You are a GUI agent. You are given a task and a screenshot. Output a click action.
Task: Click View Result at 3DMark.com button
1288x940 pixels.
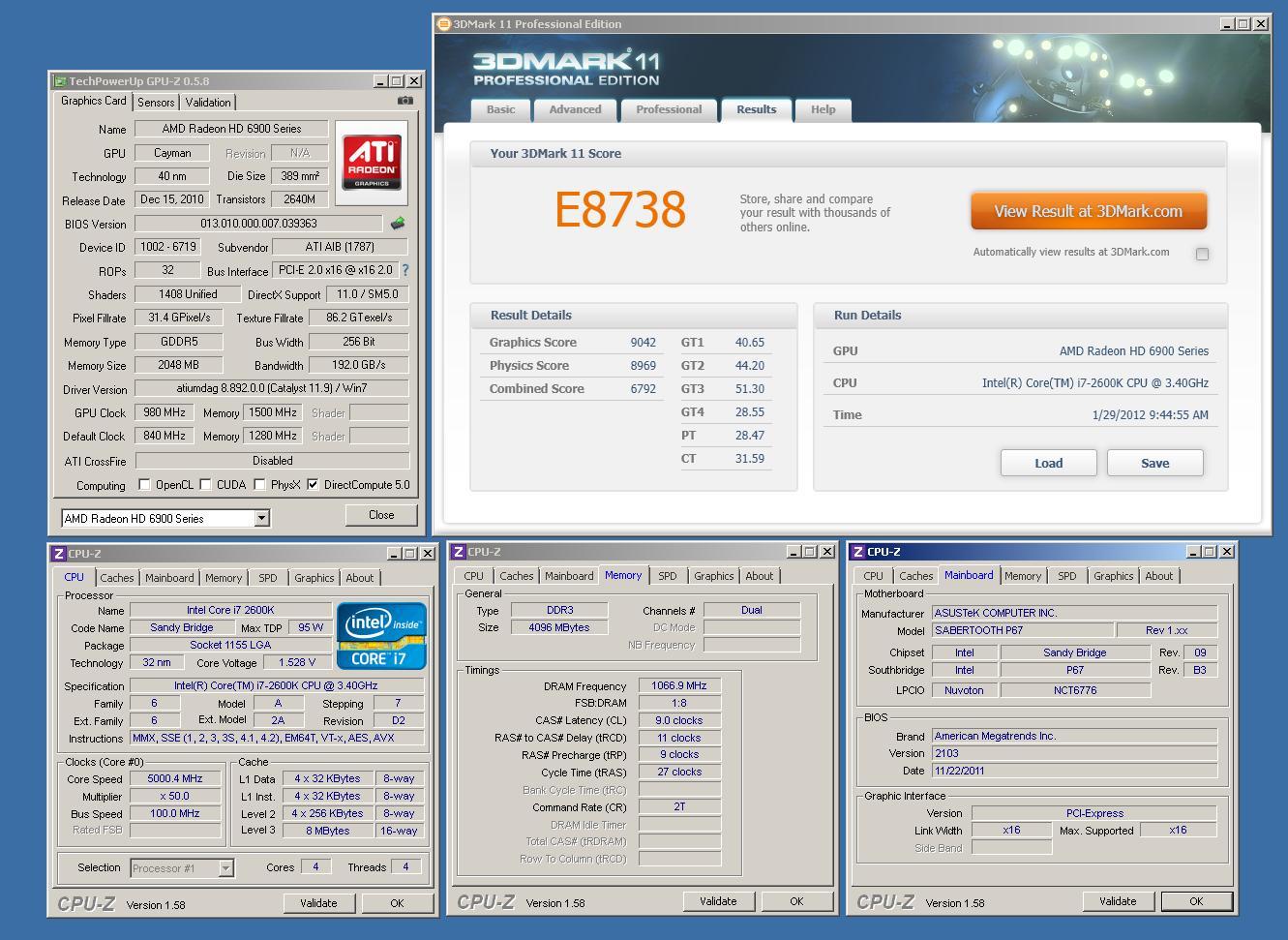(x=1089, y=211)
